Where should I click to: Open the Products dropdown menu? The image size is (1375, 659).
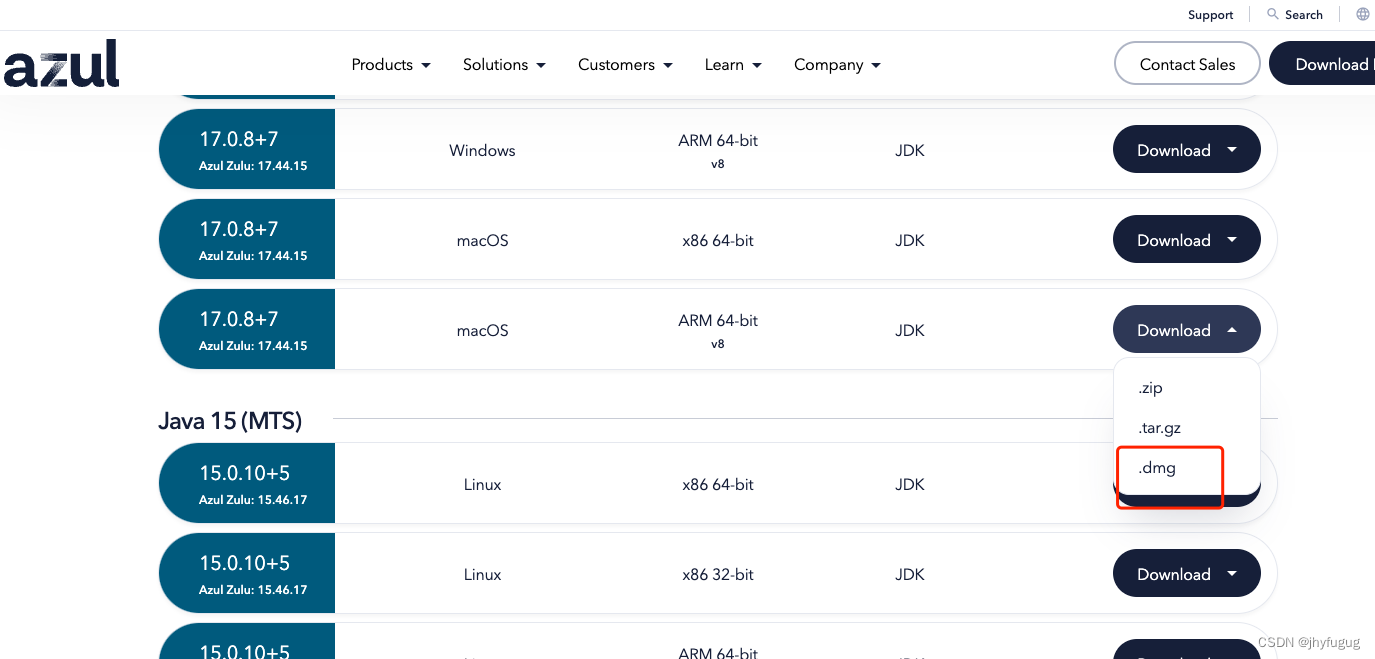click(390, 64)
